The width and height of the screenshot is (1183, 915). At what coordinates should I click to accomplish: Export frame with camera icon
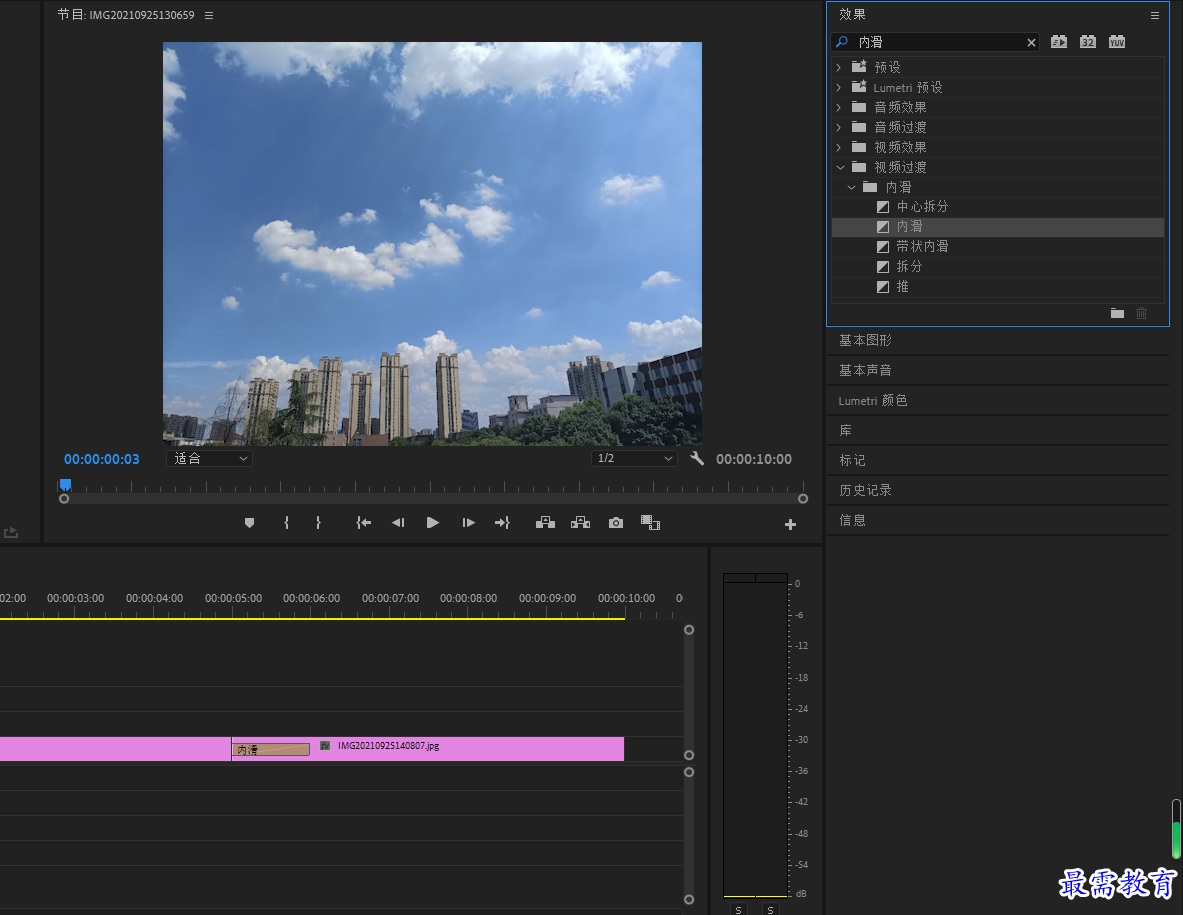click(x=616, y=523)
